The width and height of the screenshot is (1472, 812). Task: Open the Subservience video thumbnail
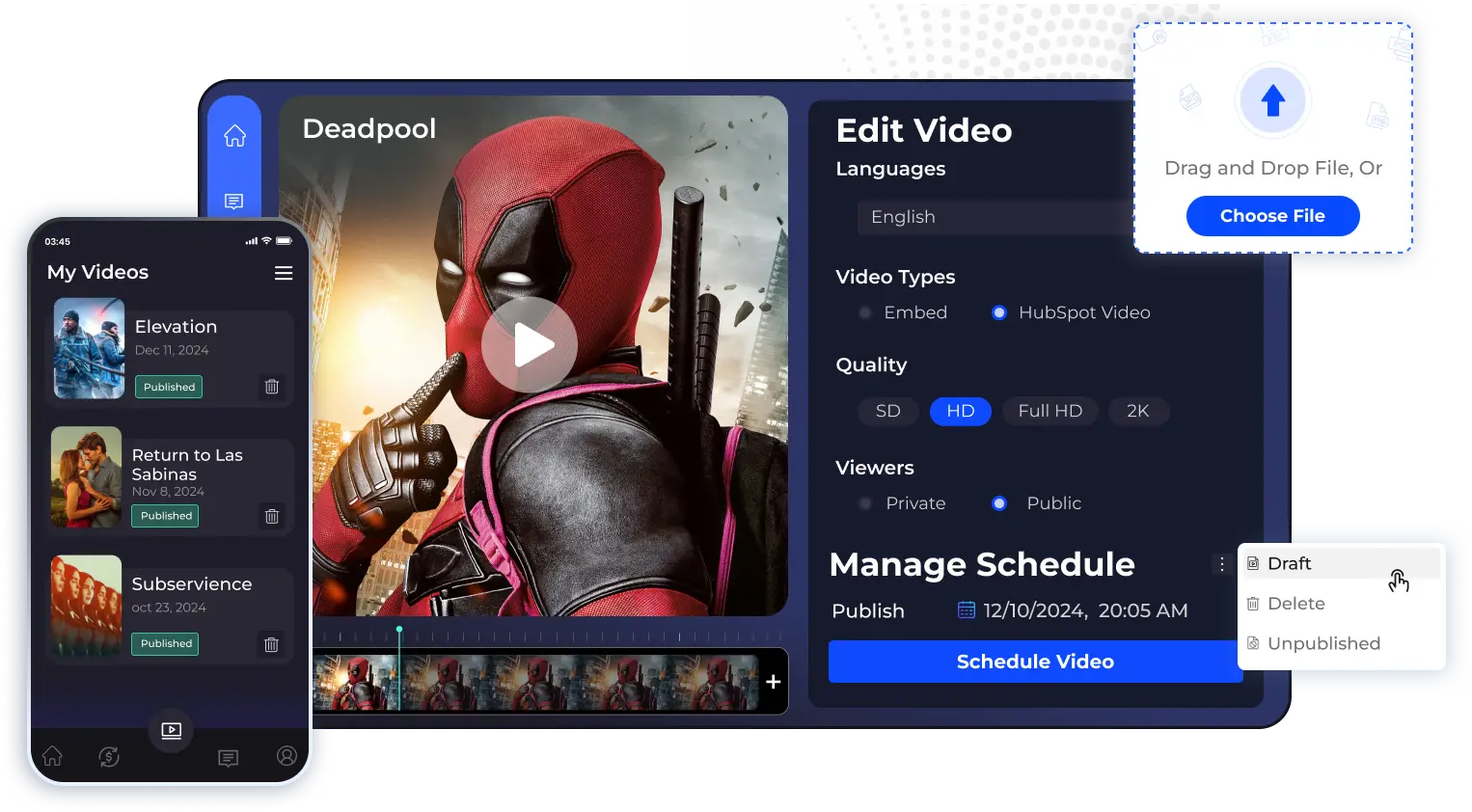[x=86, y=606]
